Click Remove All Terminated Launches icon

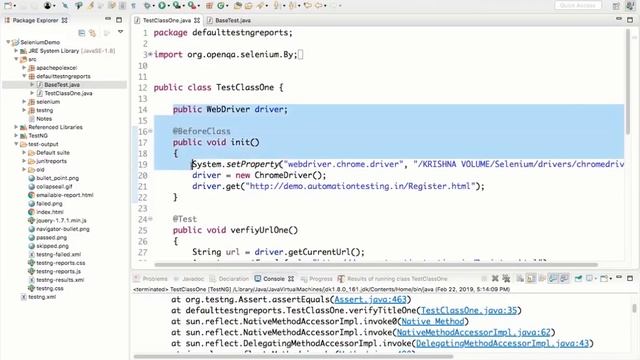[506, 278]
